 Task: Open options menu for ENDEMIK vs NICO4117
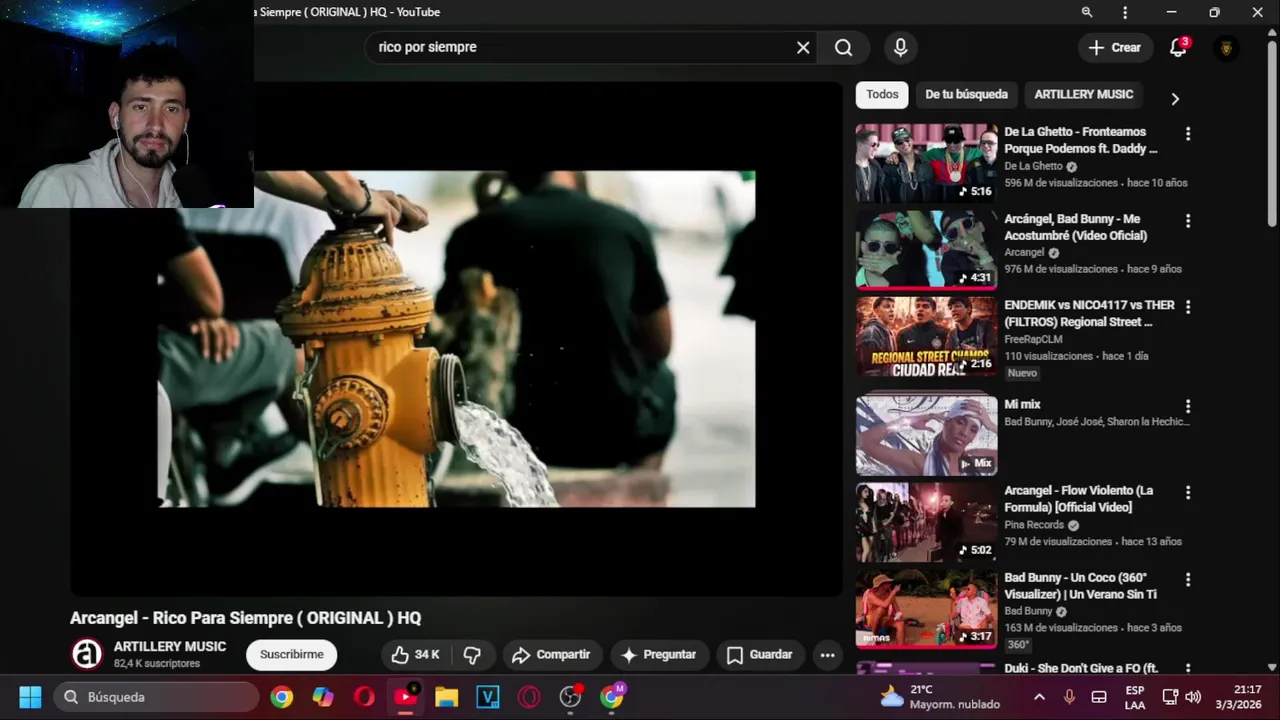tap(1188, 306)
